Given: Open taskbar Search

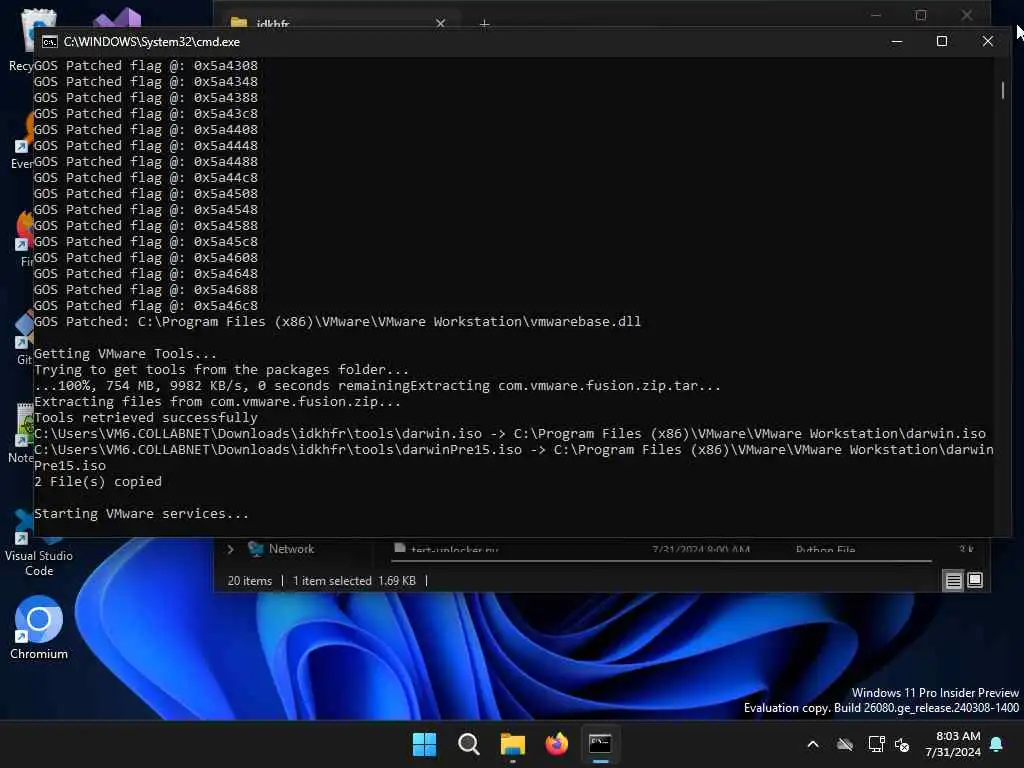Looking at the screenshot, I should click(468, 744).
